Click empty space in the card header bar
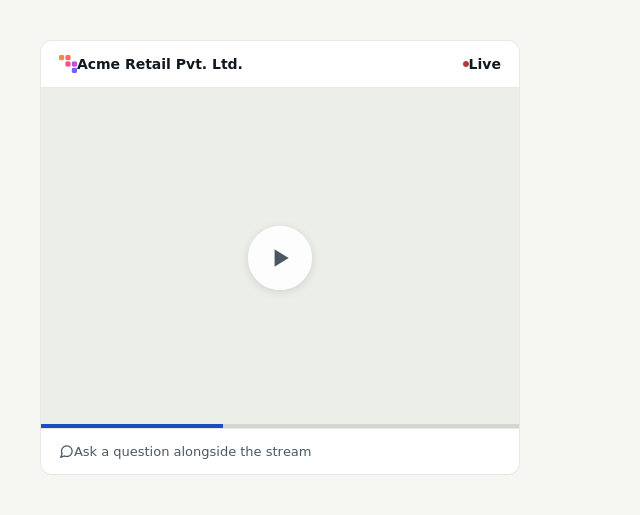 351,64
